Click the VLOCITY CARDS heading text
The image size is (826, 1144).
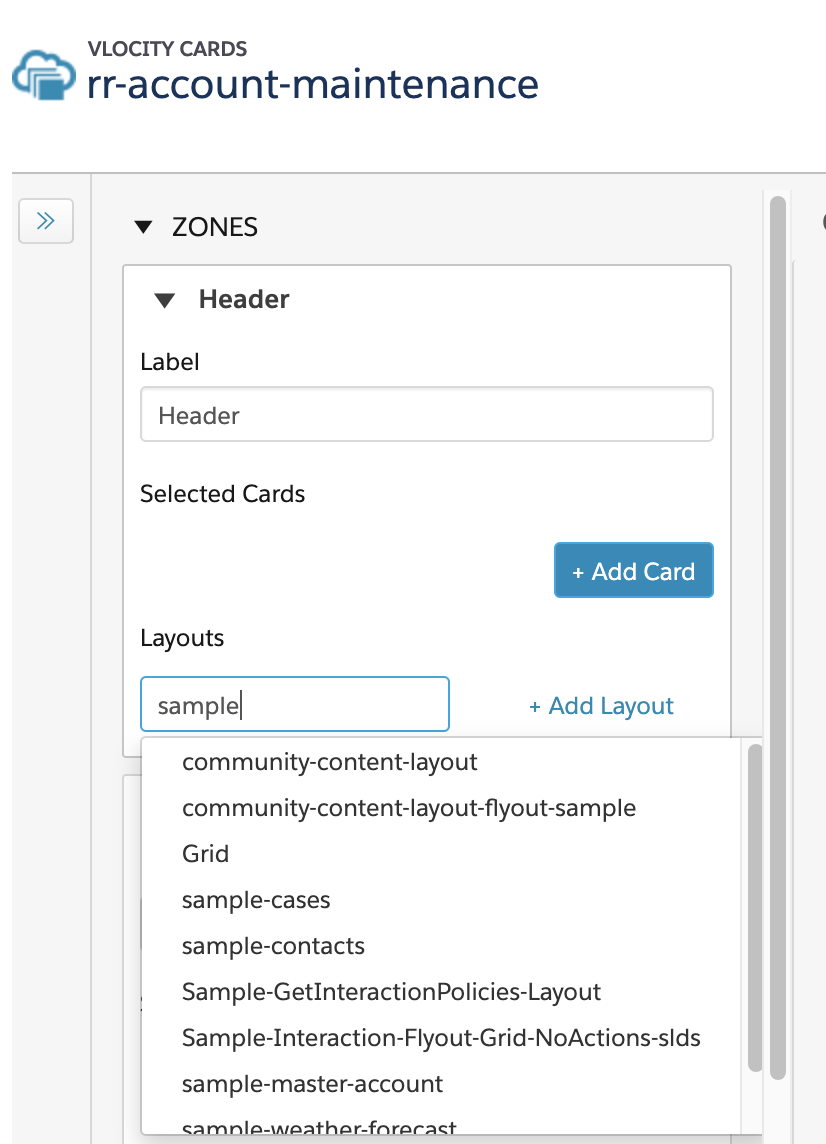point(167,49)
